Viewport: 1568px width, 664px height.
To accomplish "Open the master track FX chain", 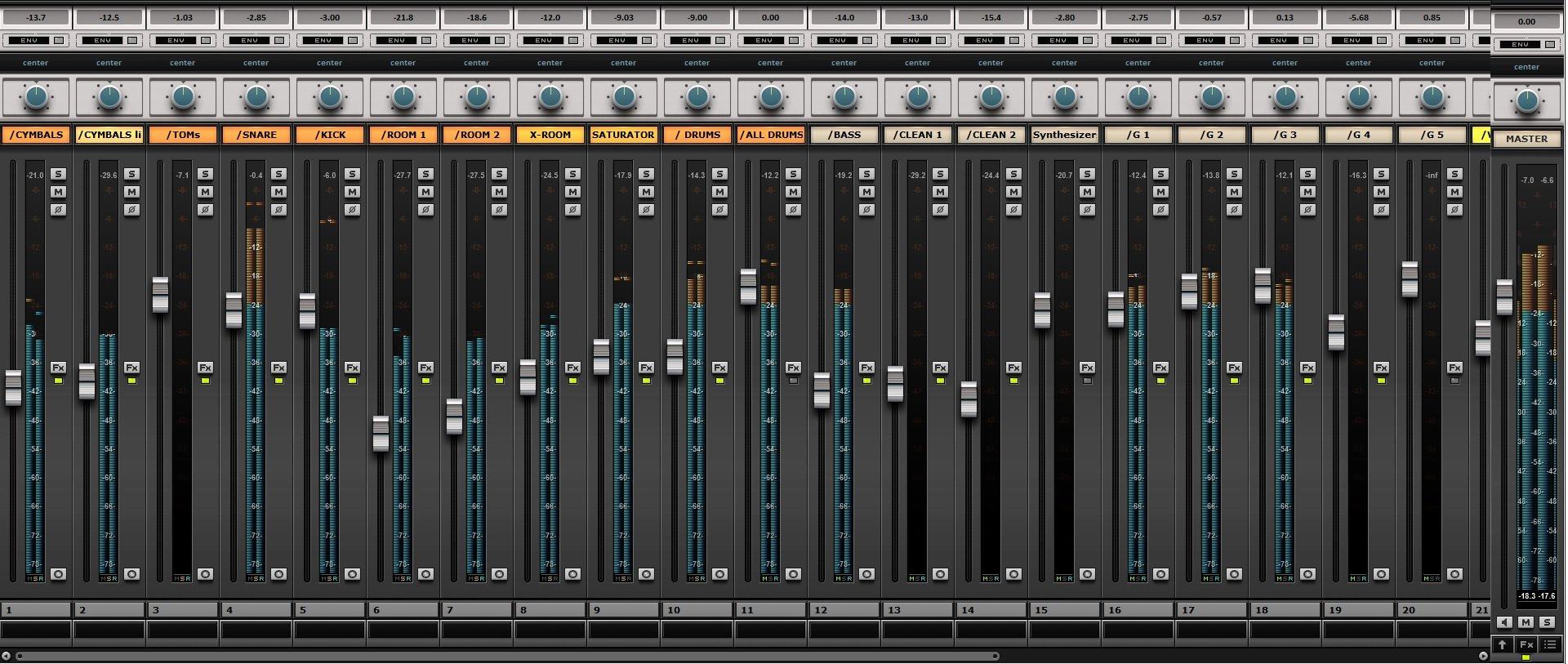I will (x=1526, y=644).
